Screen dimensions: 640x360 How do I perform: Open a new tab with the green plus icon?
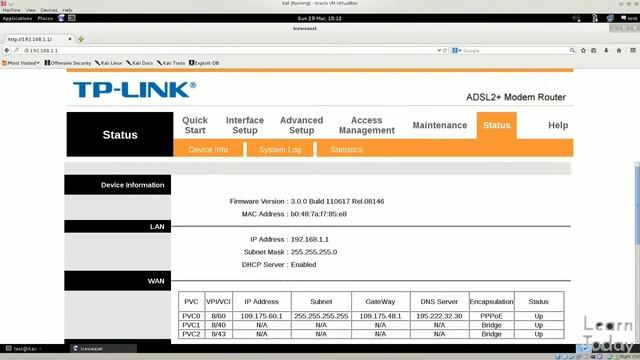click(x=81, y=39)
